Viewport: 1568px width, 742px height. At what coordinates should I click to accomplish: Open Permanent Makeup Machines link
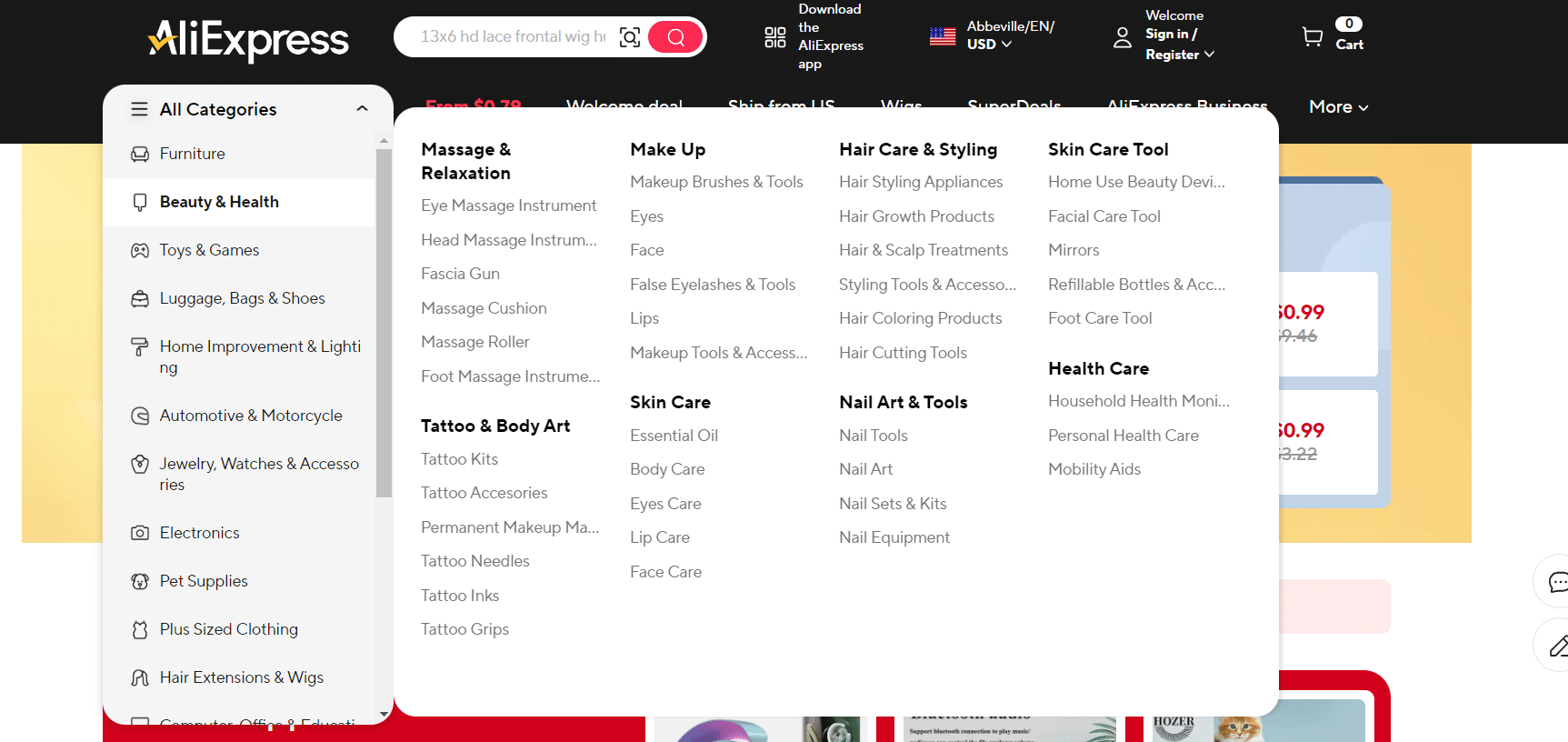click(x=510, y=527)
